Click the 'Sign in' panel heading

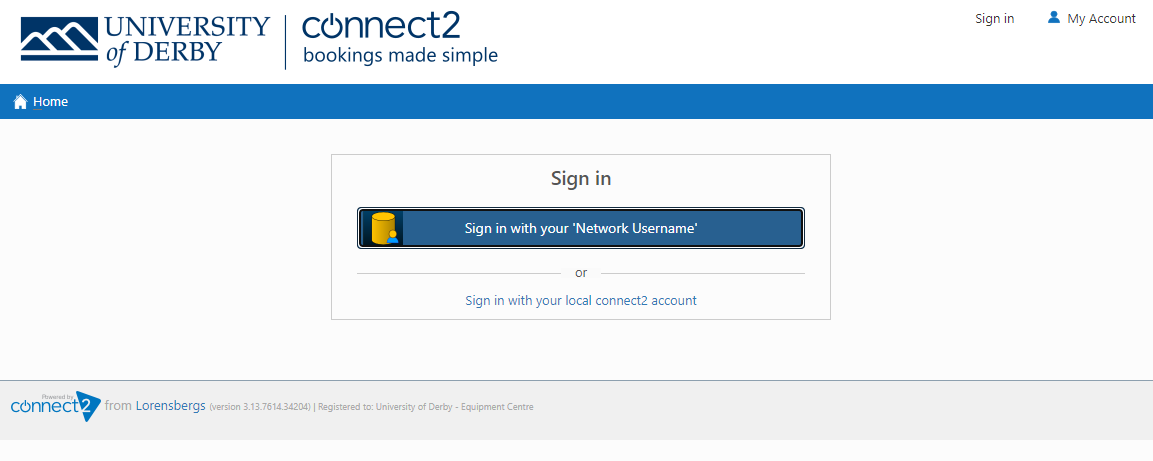coord(581,179)
